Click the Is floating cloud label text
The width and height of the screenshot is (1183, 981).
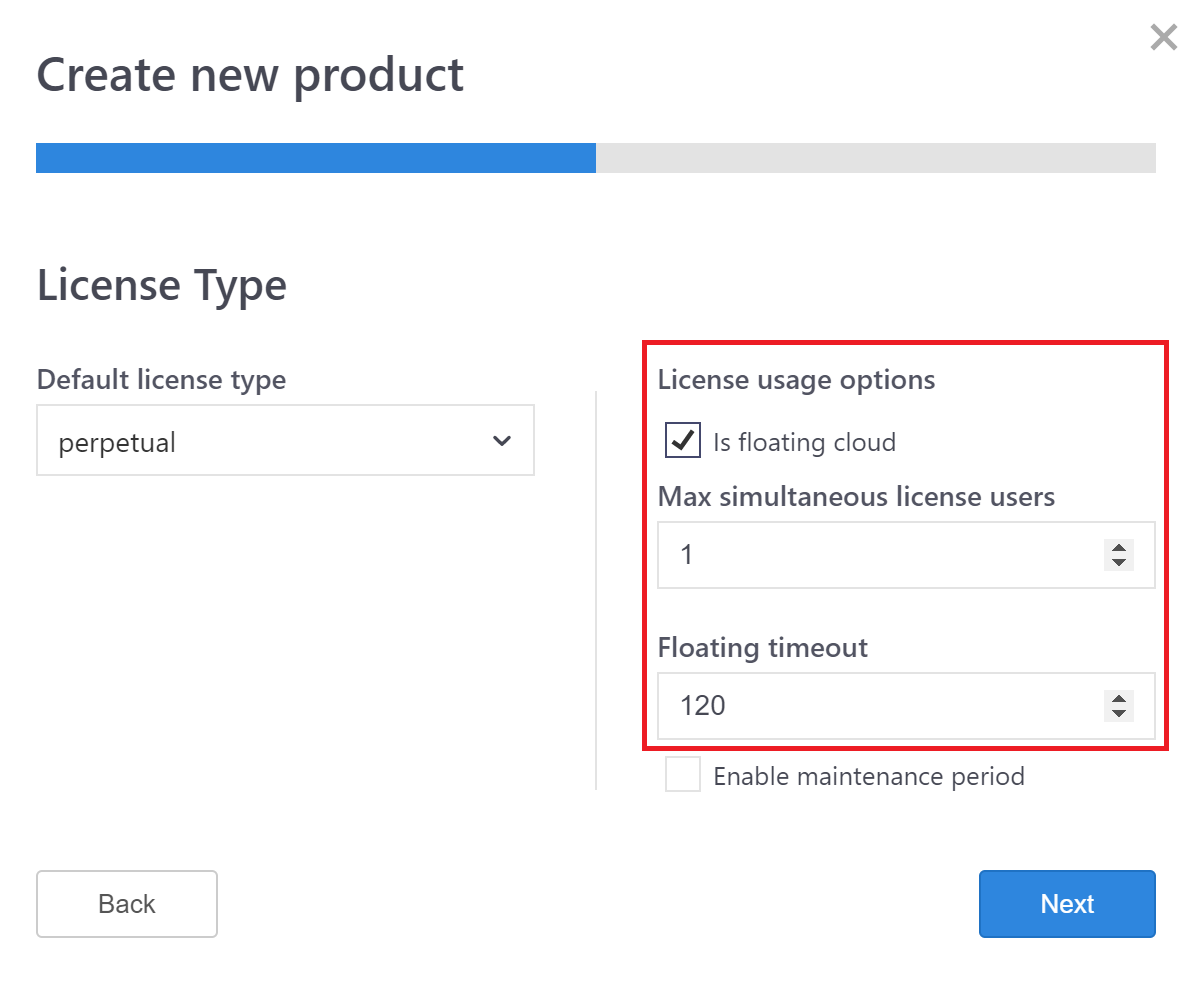[804, 443]
